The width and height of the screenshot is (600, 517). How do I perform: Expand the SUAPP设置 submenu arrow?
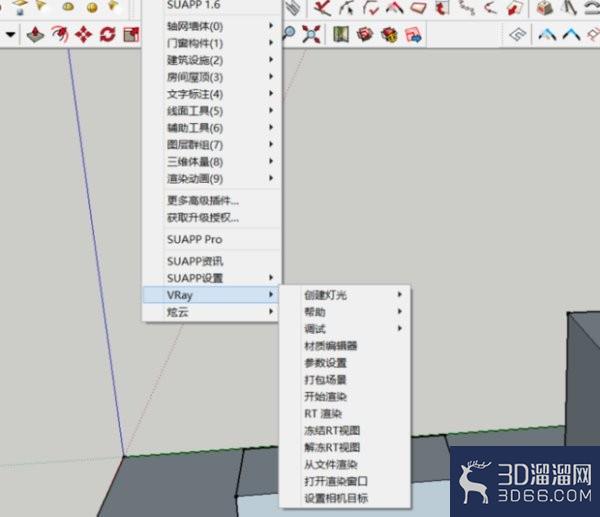[271, 277]
